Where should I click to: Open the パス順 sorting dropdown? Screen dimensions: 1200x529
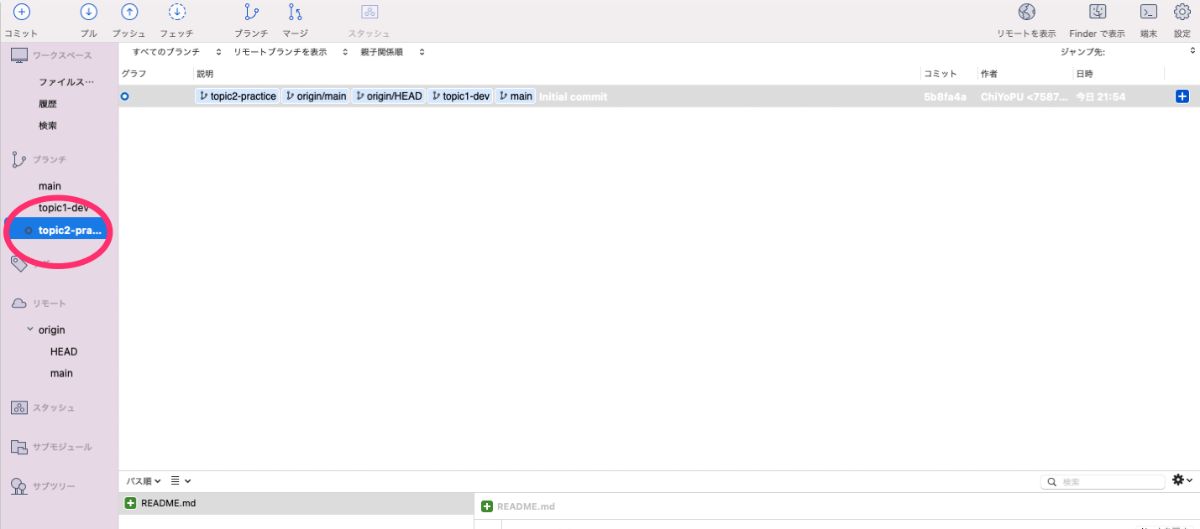click(143, 481)
